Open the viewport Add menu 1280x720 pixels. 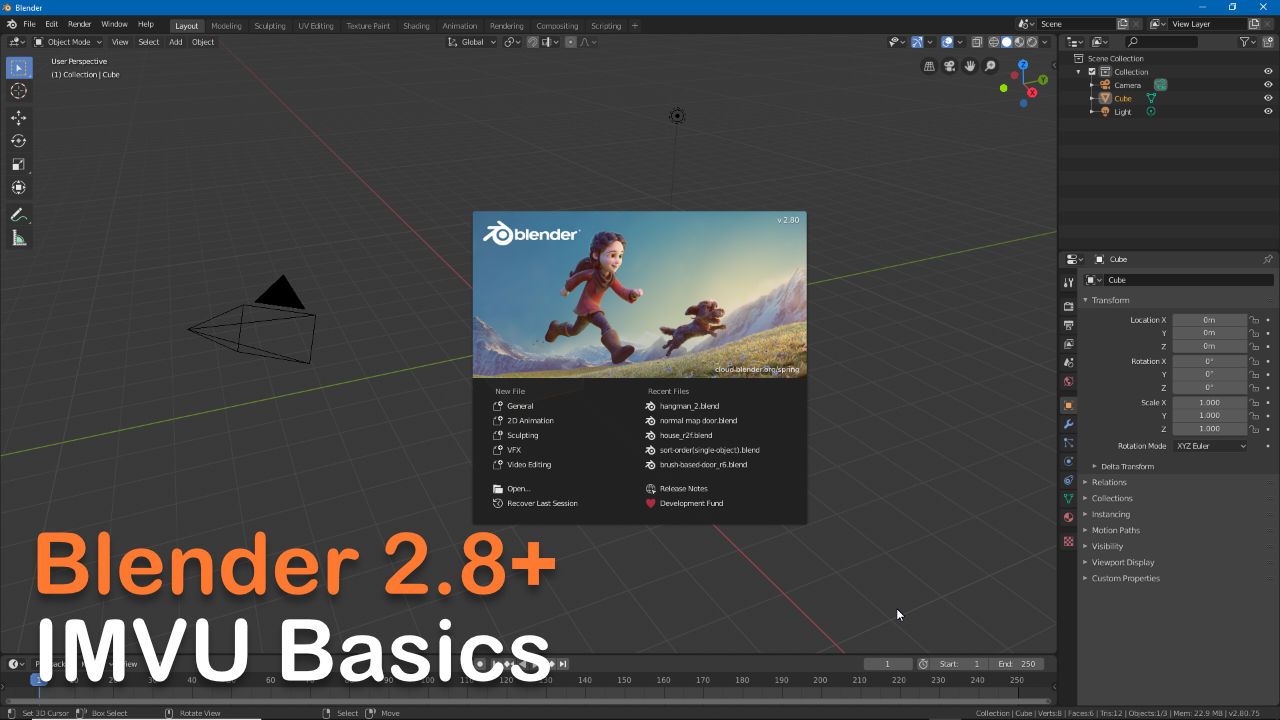point(176,42)
